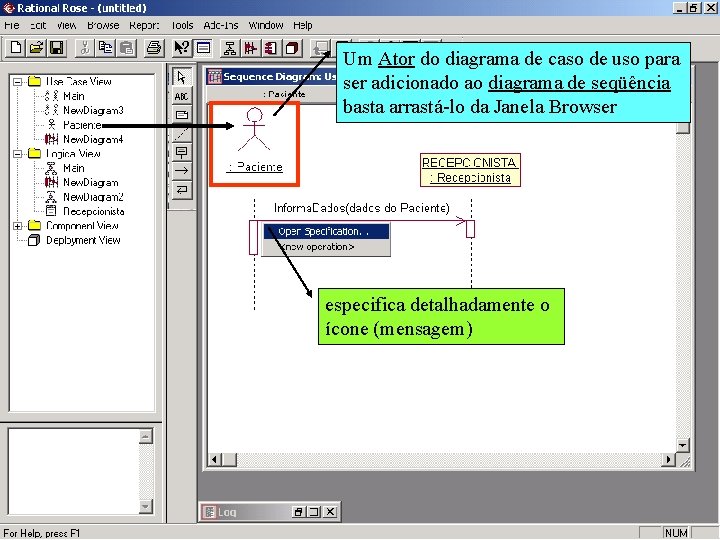The width and height of the screenshot is (720, 540).
Task: Click the Browse Component Diagram icon
Action: pyautogui.click(x=271, y=48)
